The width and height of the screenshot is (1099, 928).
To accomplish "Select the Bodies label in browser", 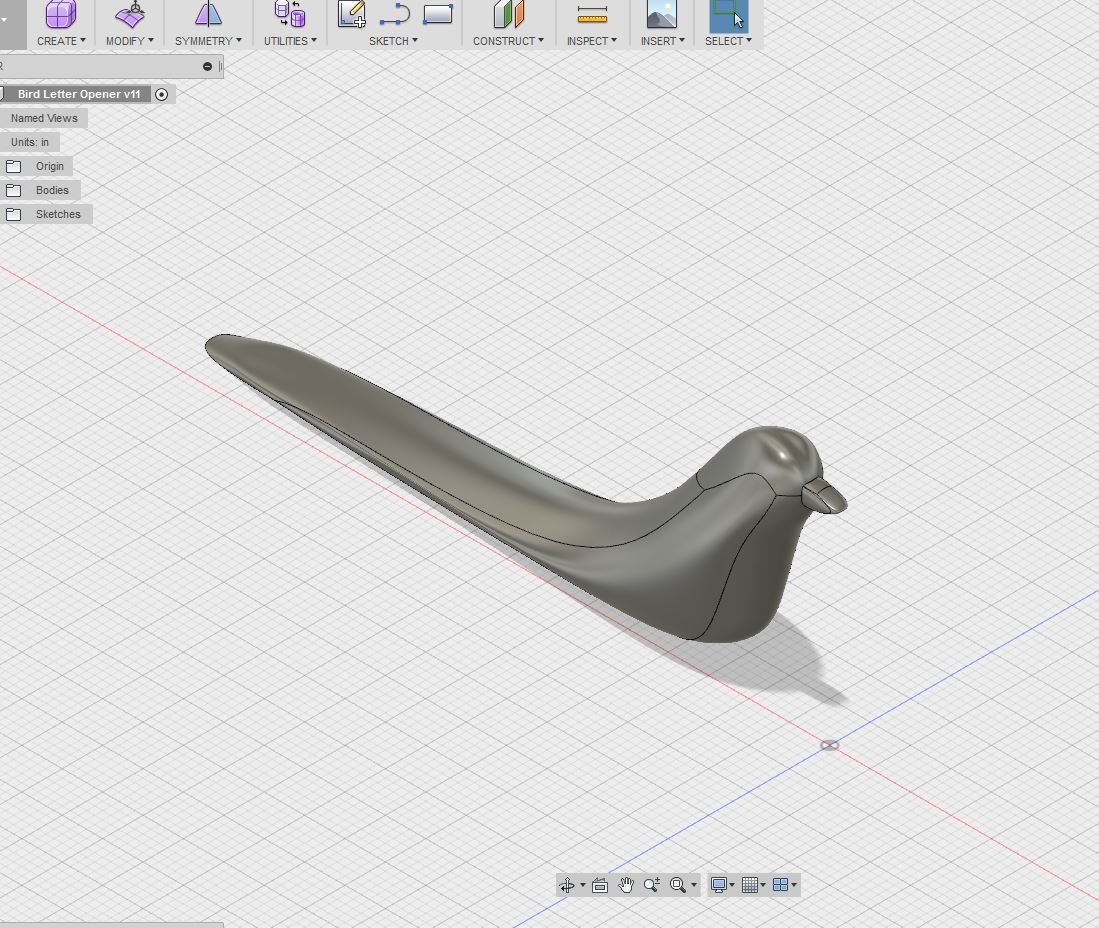I will pos(53,190).
